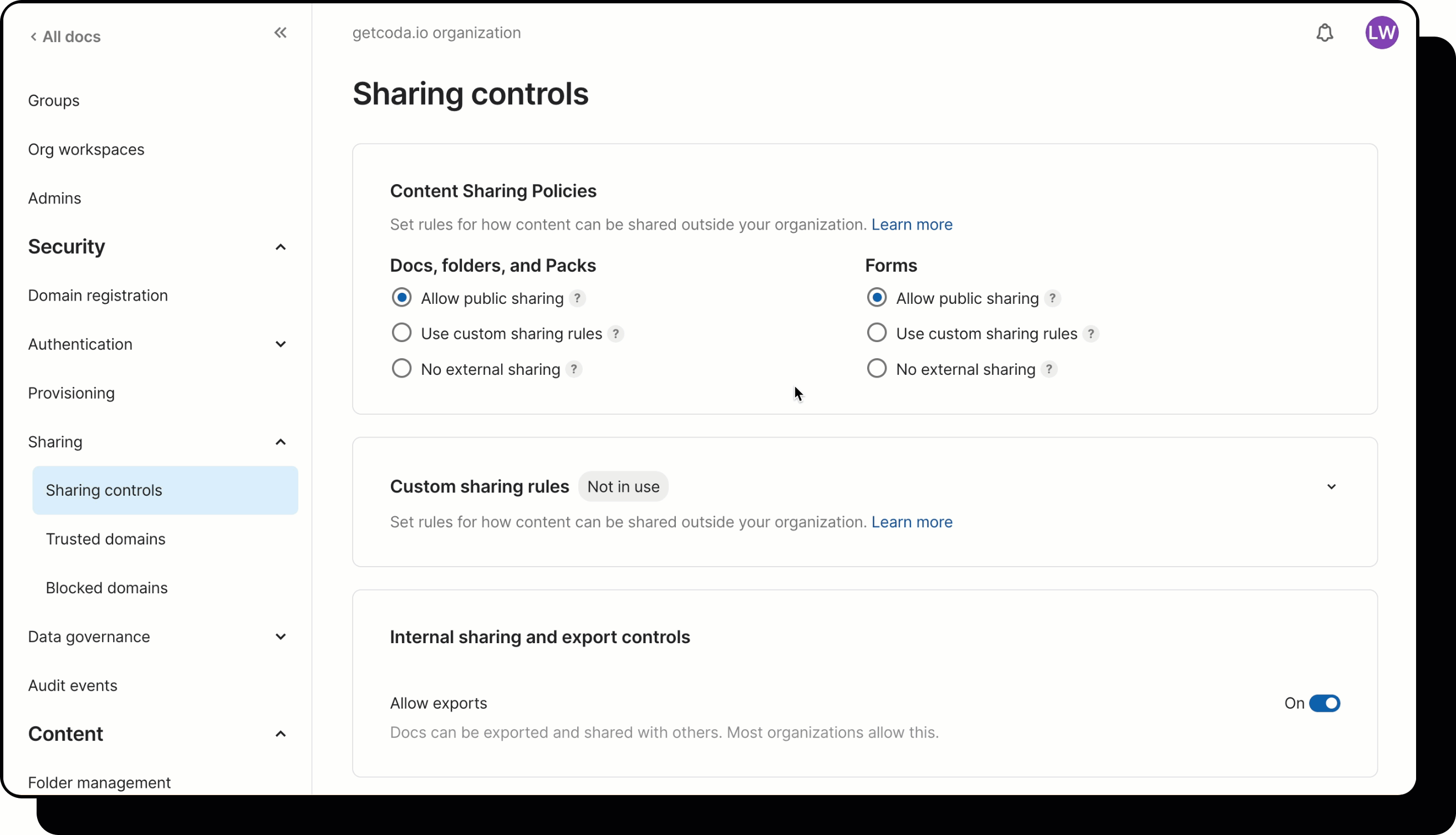This screenshot has width=1456, height=835.
Task: Expand the Authentication sidebar section
Action: coord(280,344)
